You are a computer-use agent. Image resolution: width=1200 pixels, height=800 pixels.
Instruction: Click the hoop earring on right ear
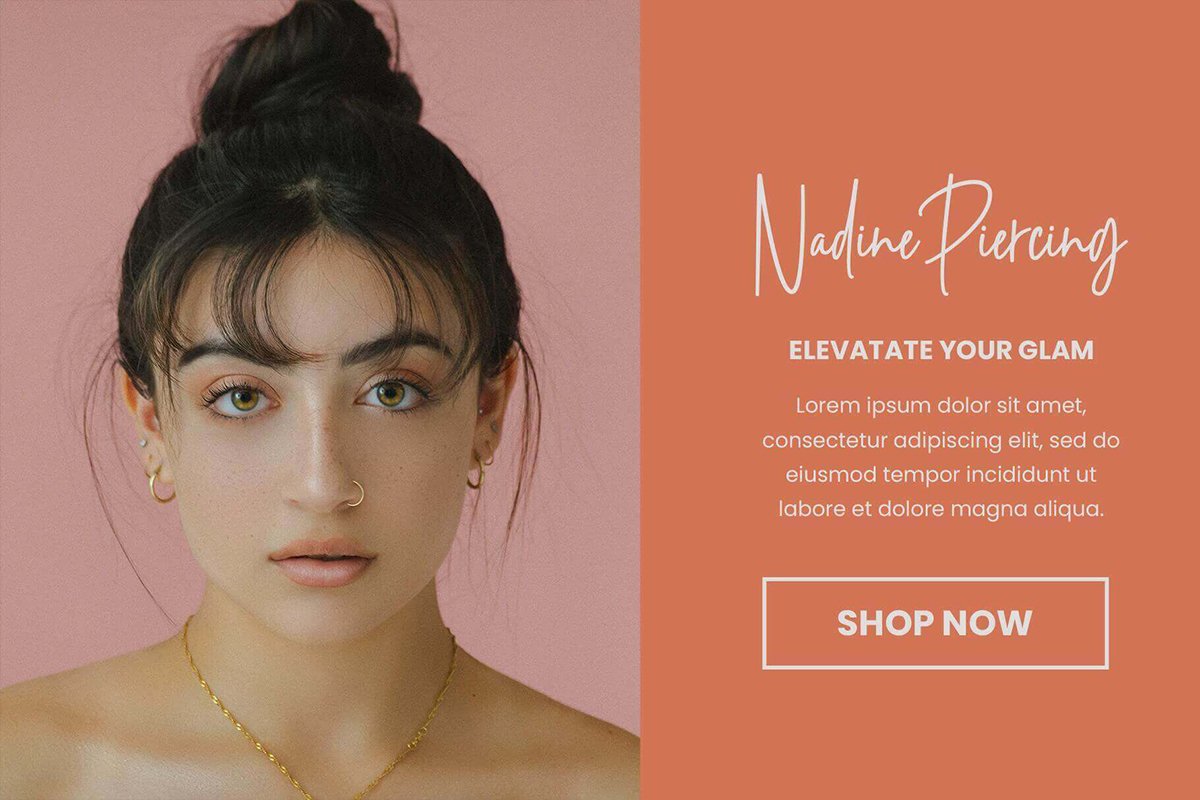point(478,473)
